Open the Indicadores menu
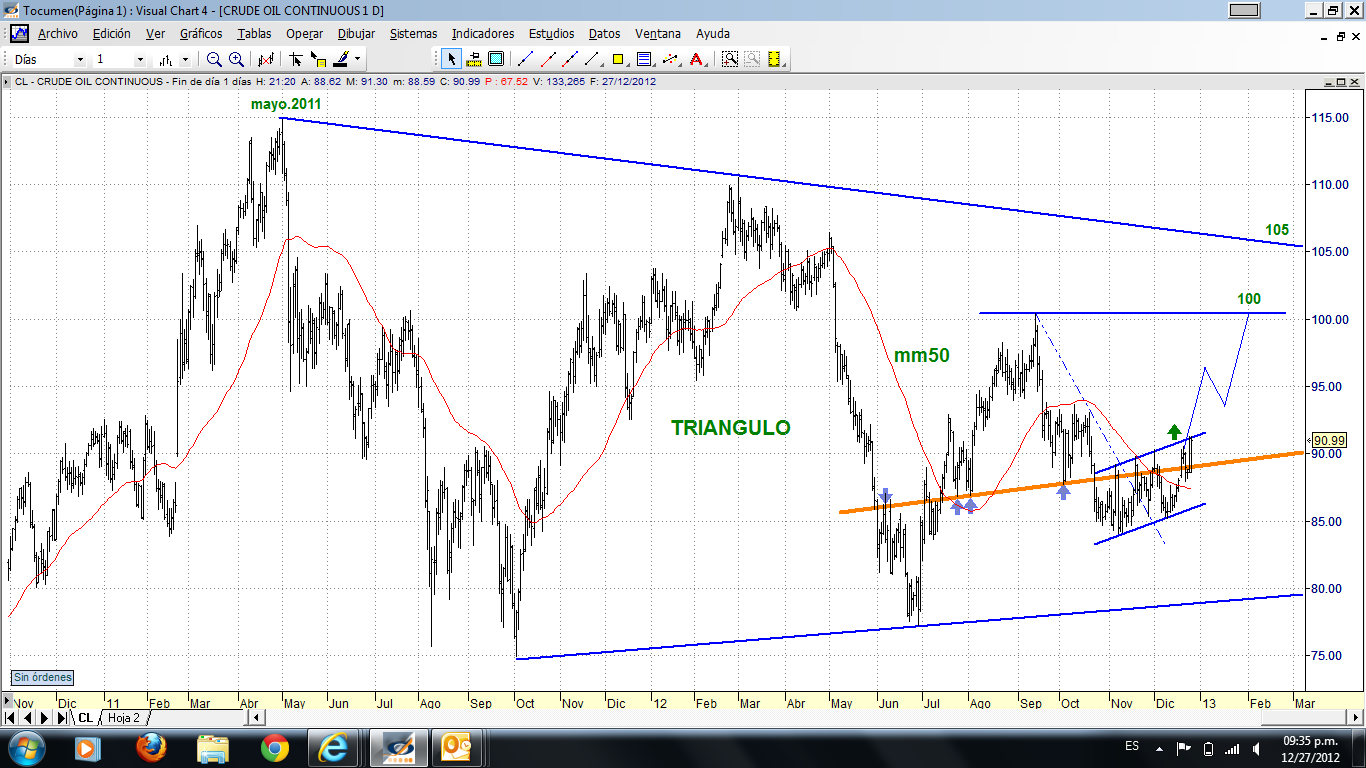The height and width of the screenshot is (768, 1366). (x=482, y=33)
